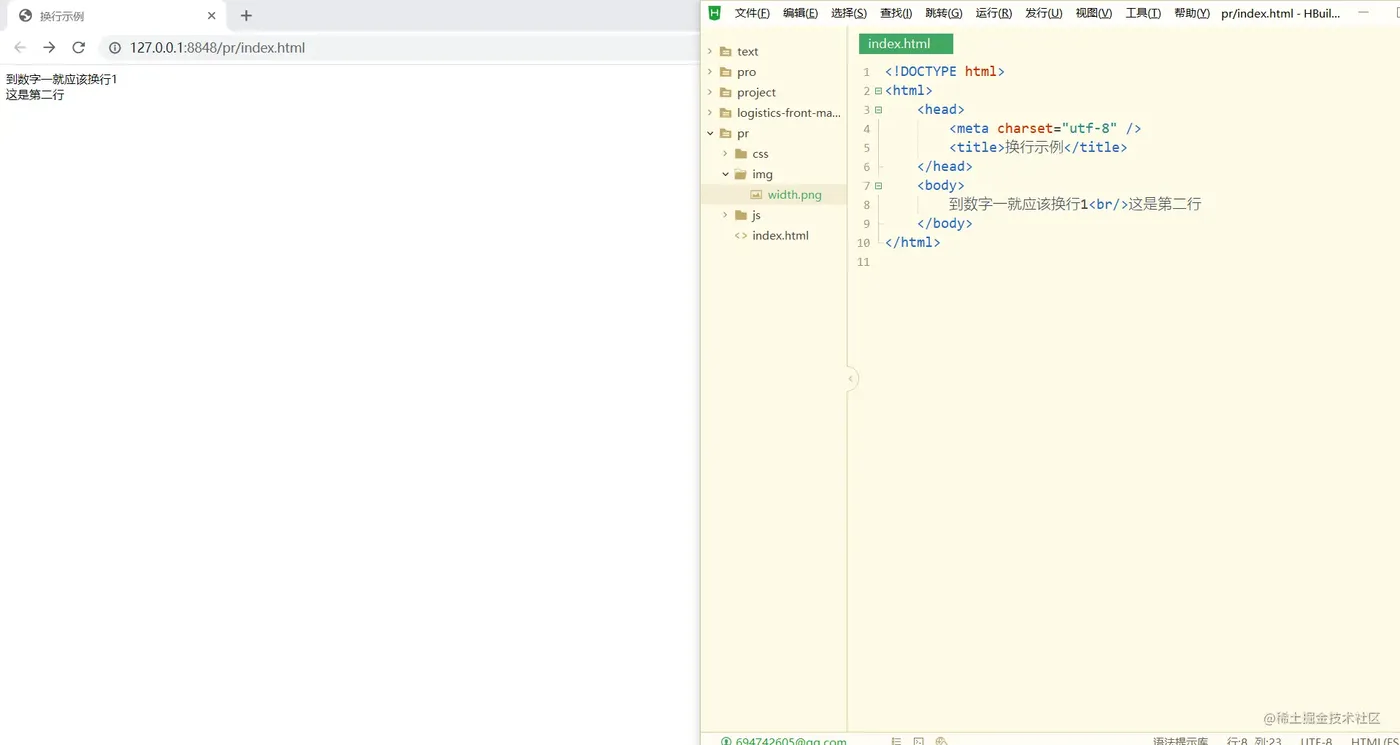Expand the js folder chevron
1400x745 pixels.
[725, 215]
